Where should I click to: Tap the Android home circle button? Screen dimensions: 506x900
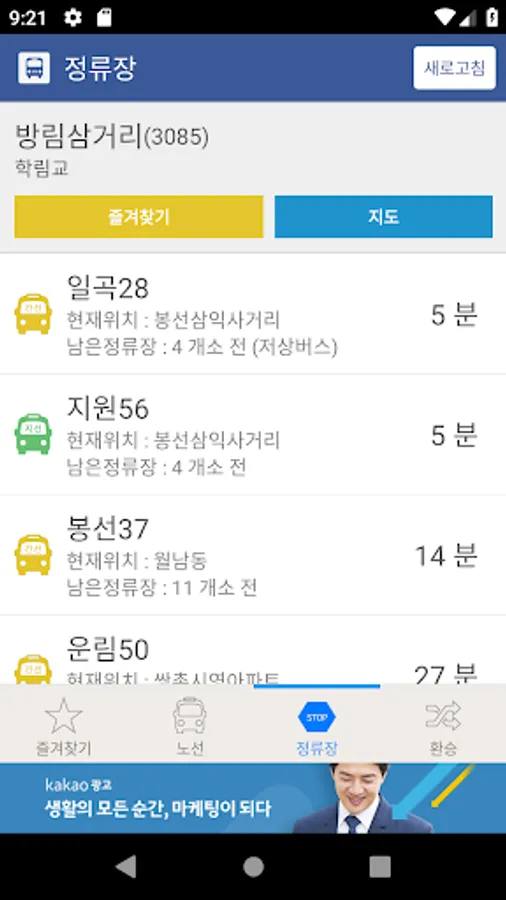[253, 867]
